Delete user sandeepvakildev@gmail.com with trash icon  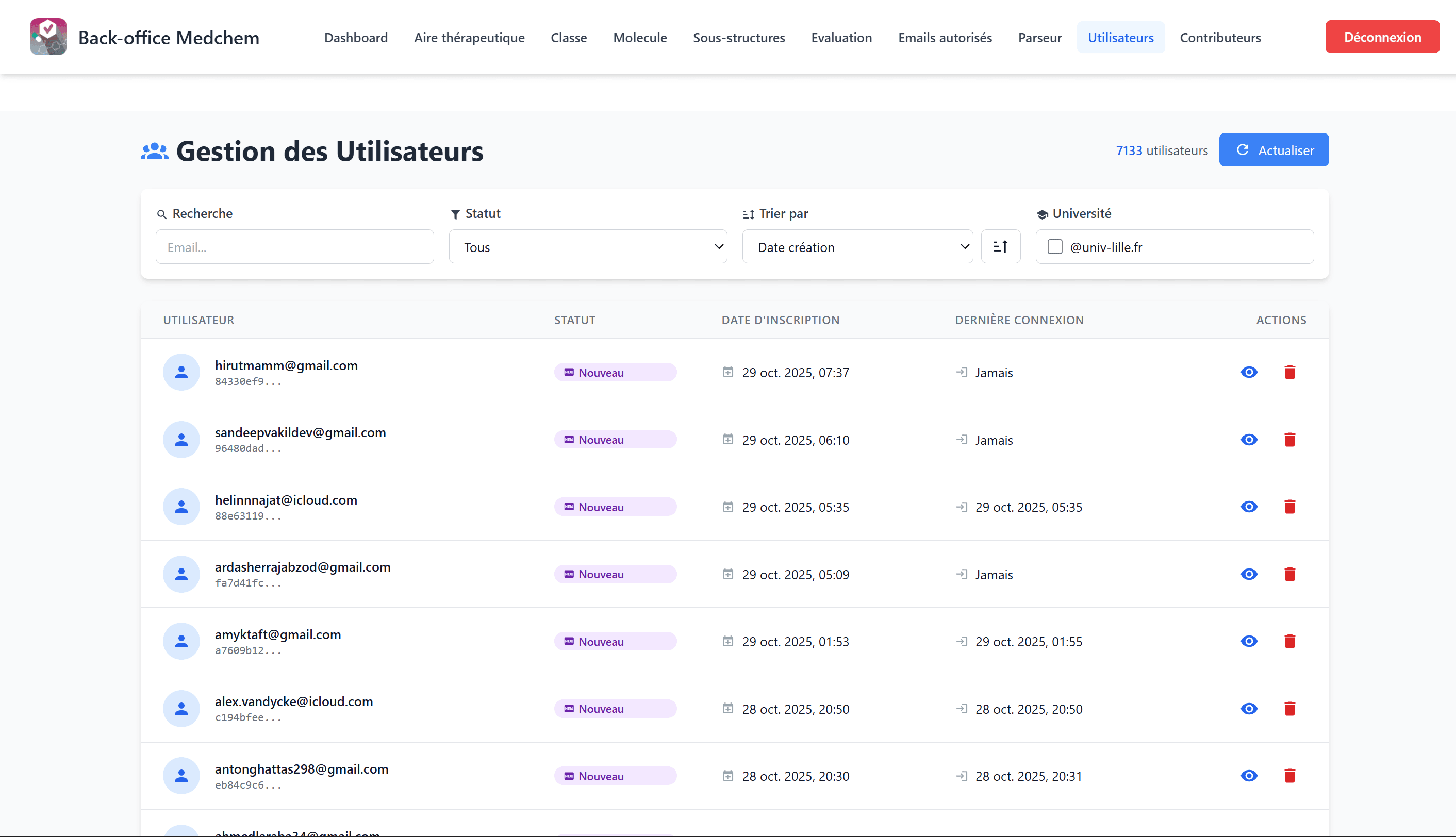click(x=1289, y=439)
